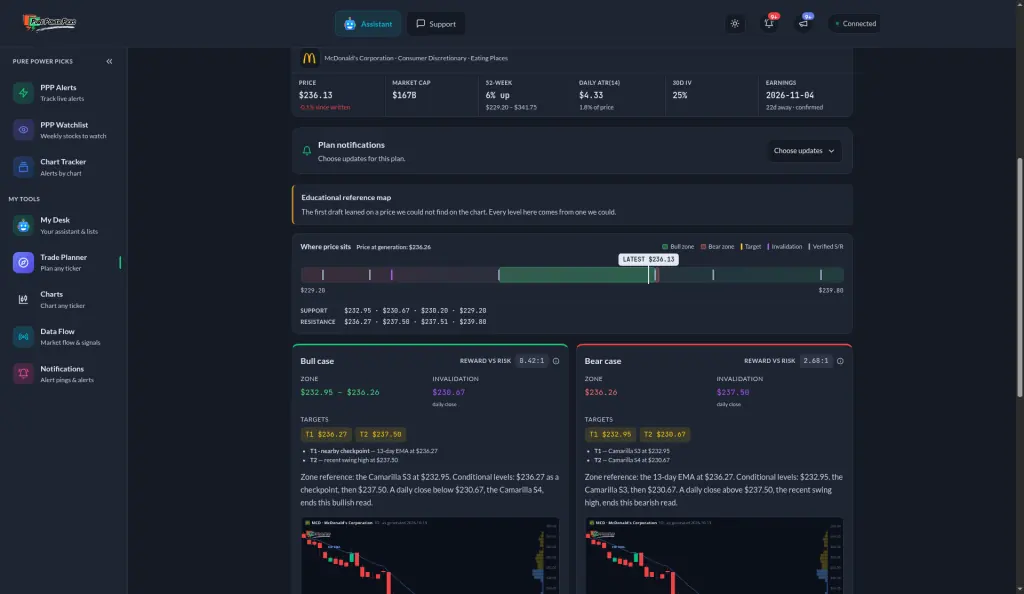
Task: Click Invalidation legend entry
Action: (784, 247)
